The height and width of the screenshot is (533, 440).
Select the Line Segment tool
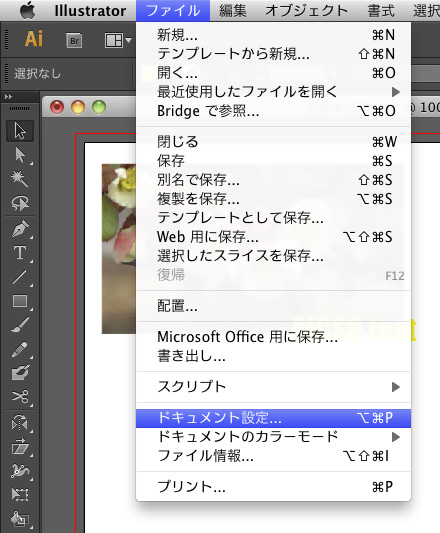(x=20, y=277)
